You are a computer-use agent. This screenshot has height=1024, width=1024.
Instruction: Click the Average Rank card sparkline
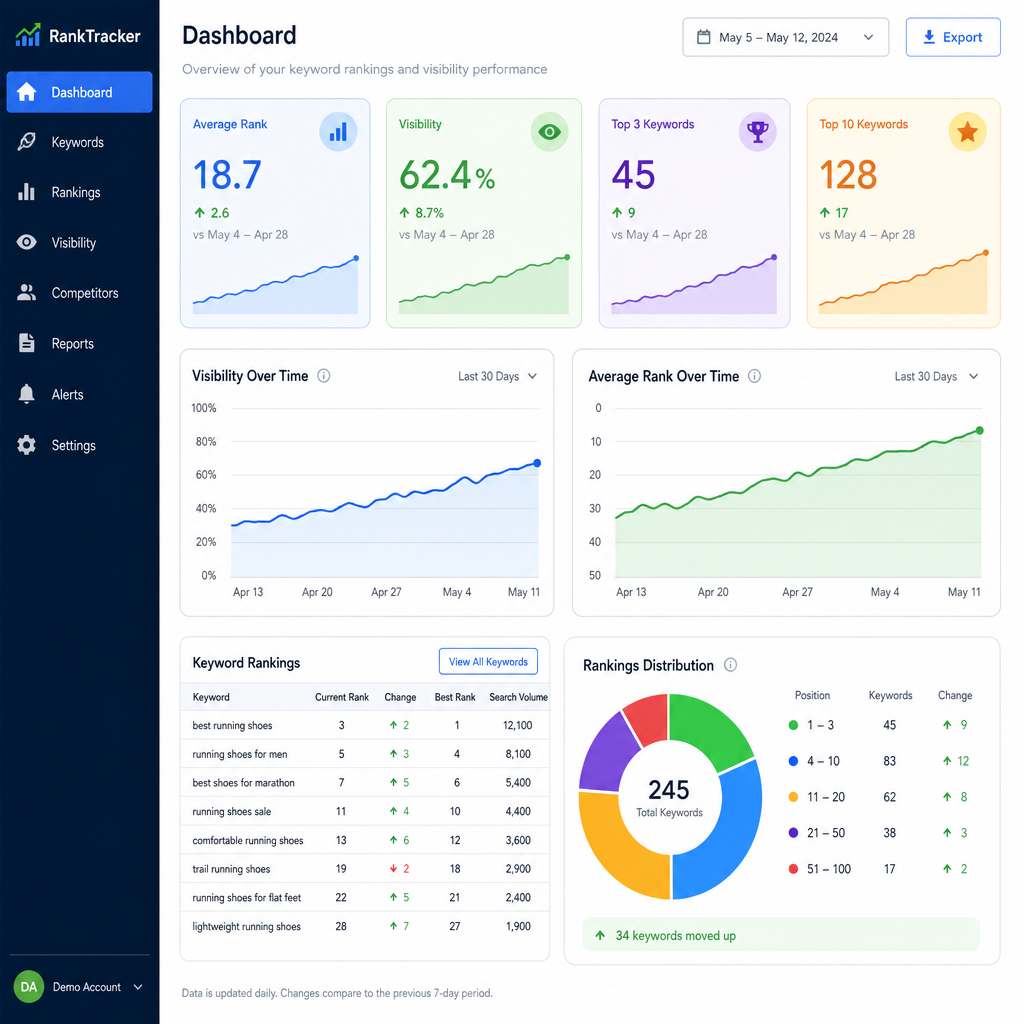point(275,286)
